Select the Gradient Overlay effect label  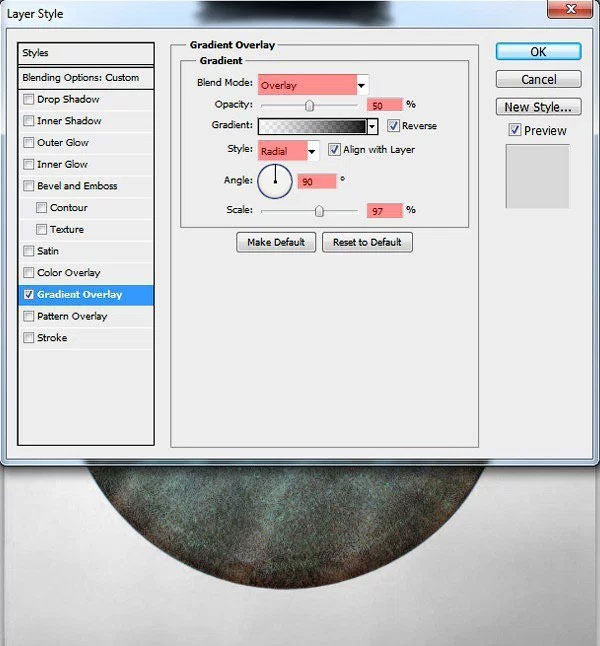click(x=80, y=295)
